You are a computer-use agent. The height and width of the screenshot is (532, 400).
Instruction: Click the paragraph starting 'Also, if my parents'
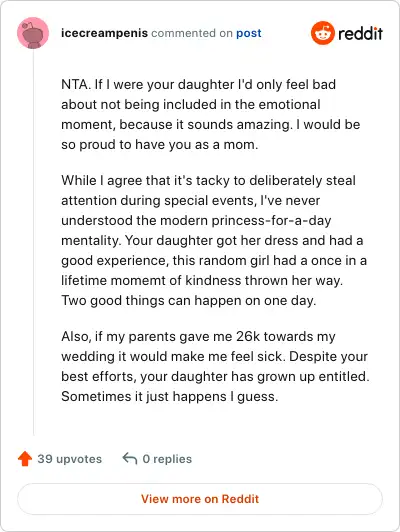(x=215, y=366)
